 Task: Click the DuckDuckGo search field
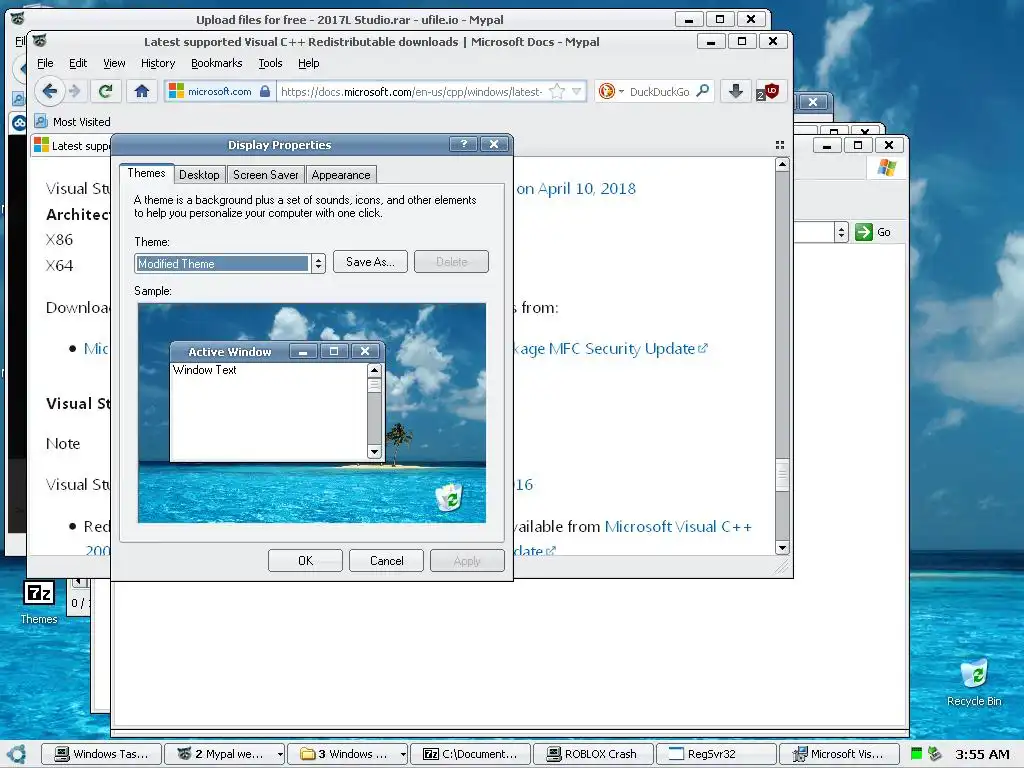658,91
